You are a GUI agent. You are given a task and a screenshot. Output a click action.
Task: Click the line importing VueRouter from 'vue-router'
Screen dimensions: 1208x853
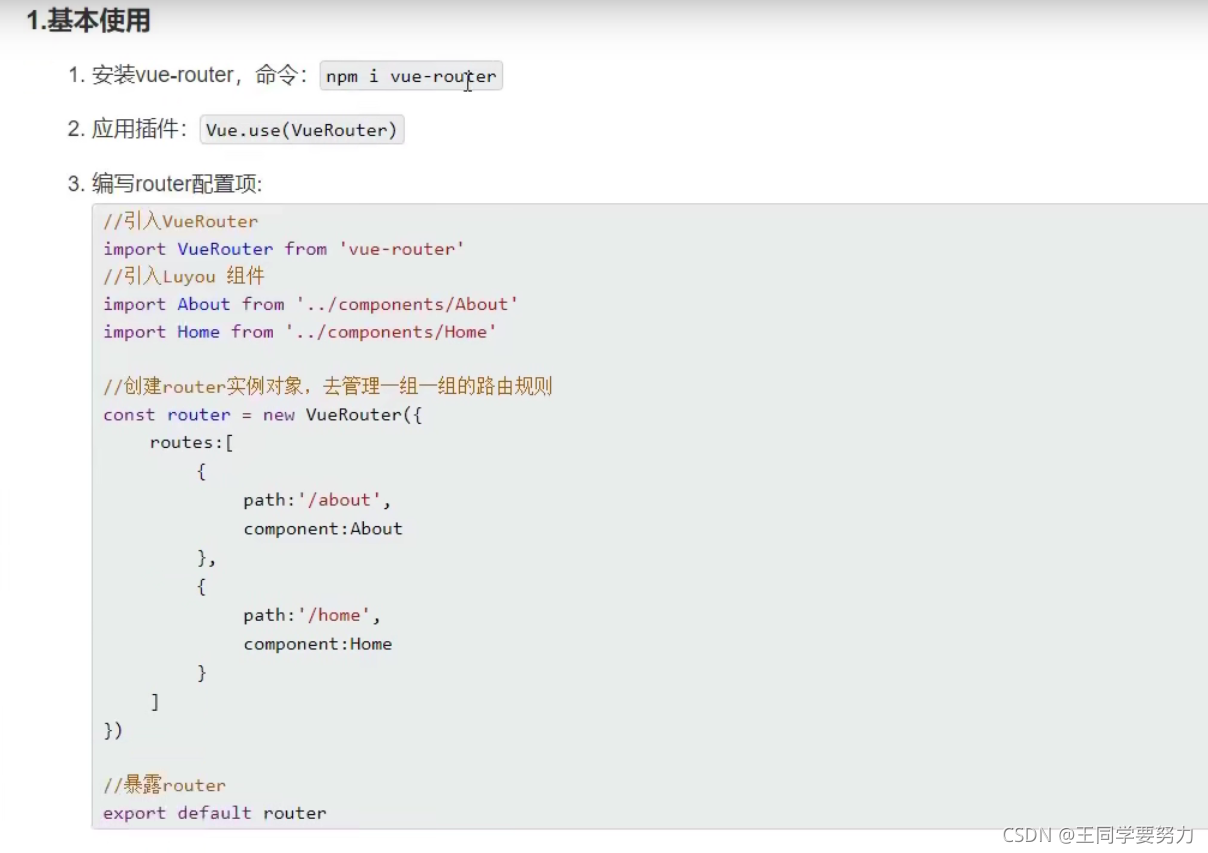point(284,249)
